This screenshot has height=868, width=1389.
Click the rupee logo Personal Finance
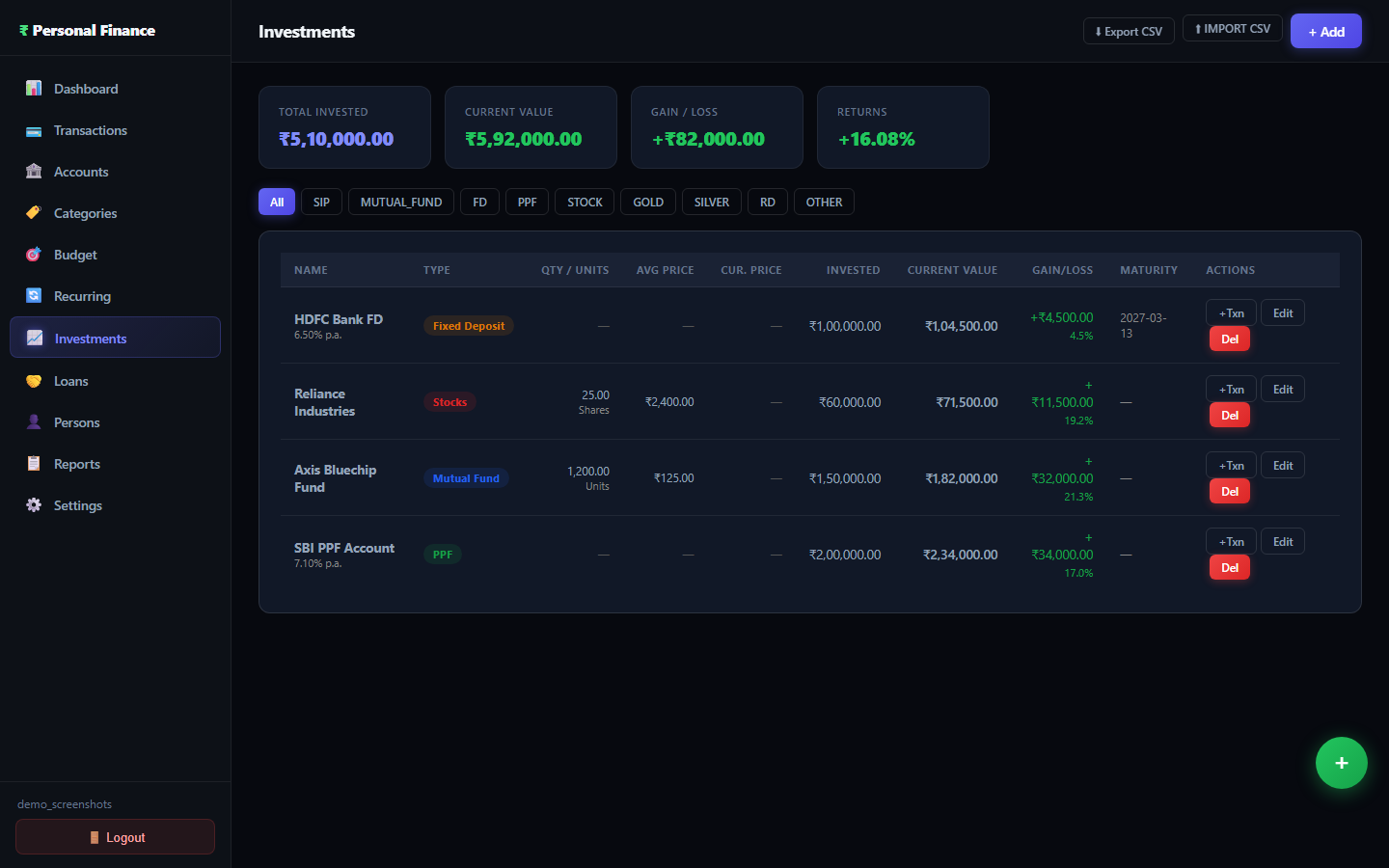point(87,31)
